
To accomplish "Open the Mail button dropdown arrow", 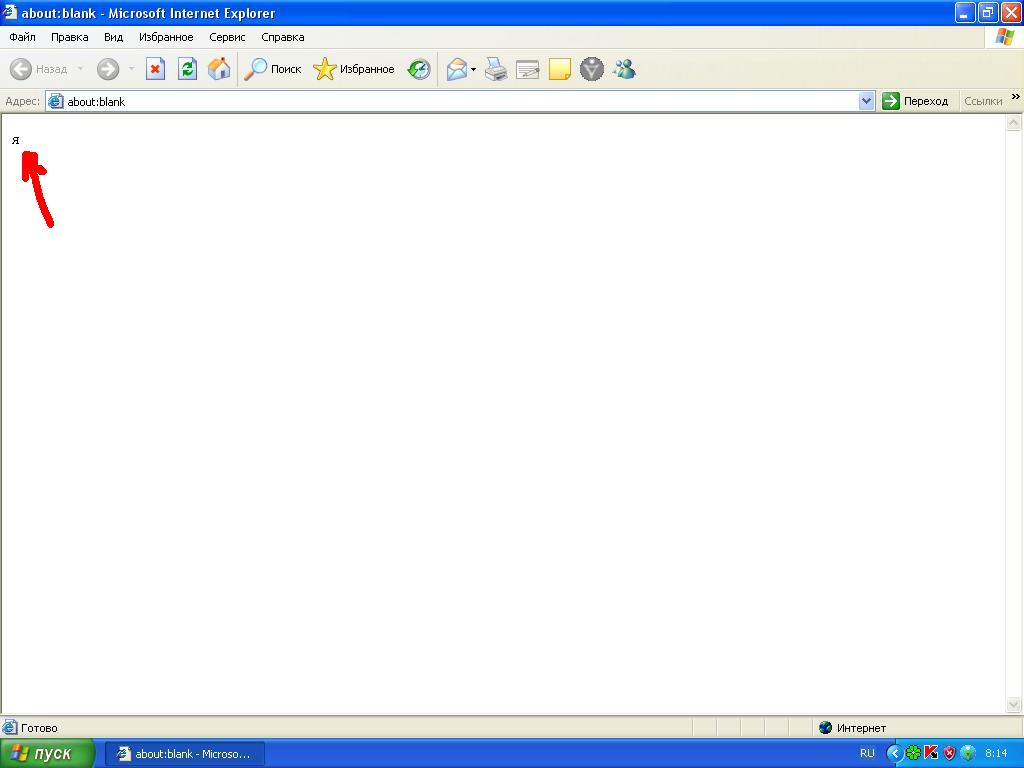I will coord(474,69).
